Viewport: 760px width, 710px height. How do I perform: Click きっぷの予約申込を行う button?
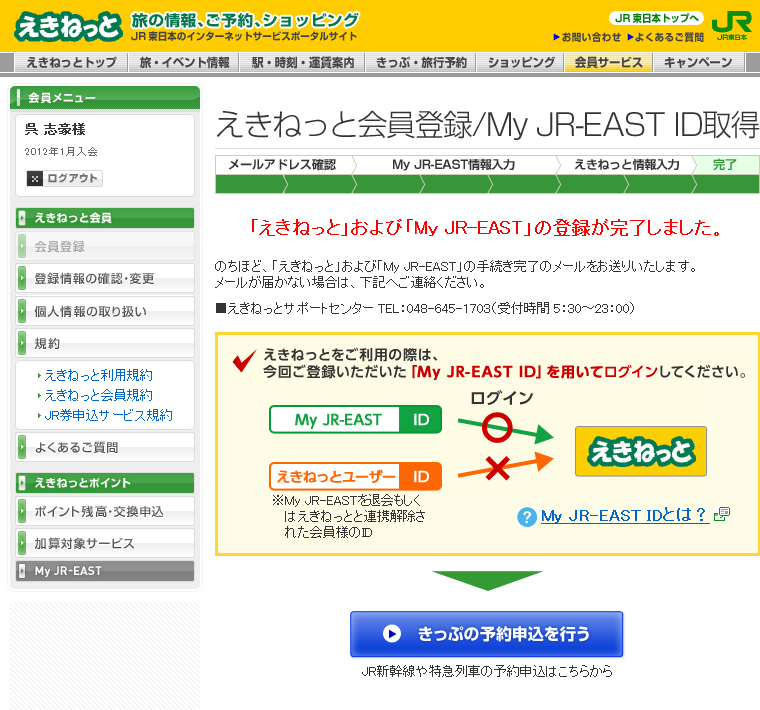pyautogui.click(x=486, y=634)
